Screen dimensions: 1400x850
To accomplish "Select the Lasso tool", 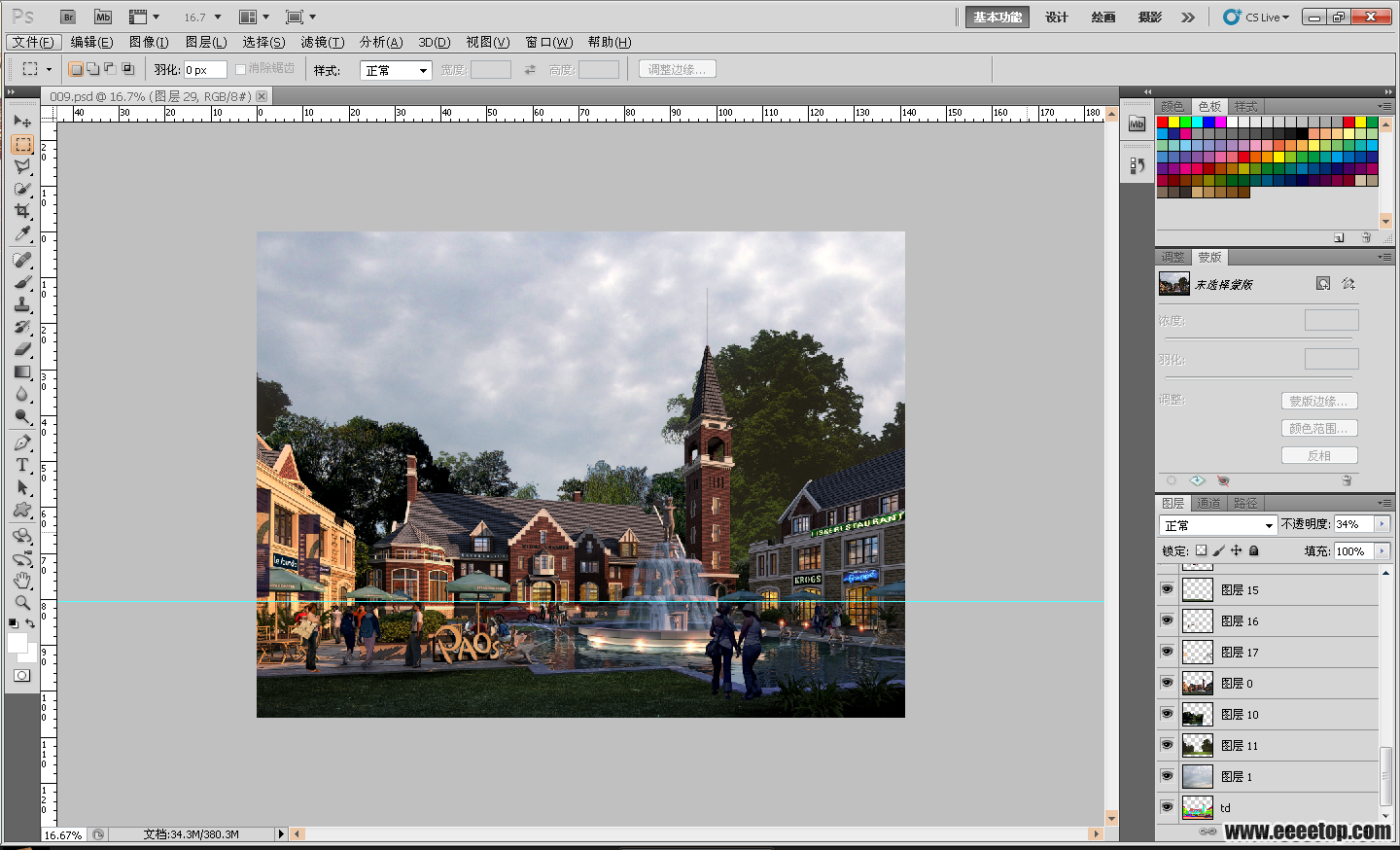I will pyautogui.click(x=22, y=166).
